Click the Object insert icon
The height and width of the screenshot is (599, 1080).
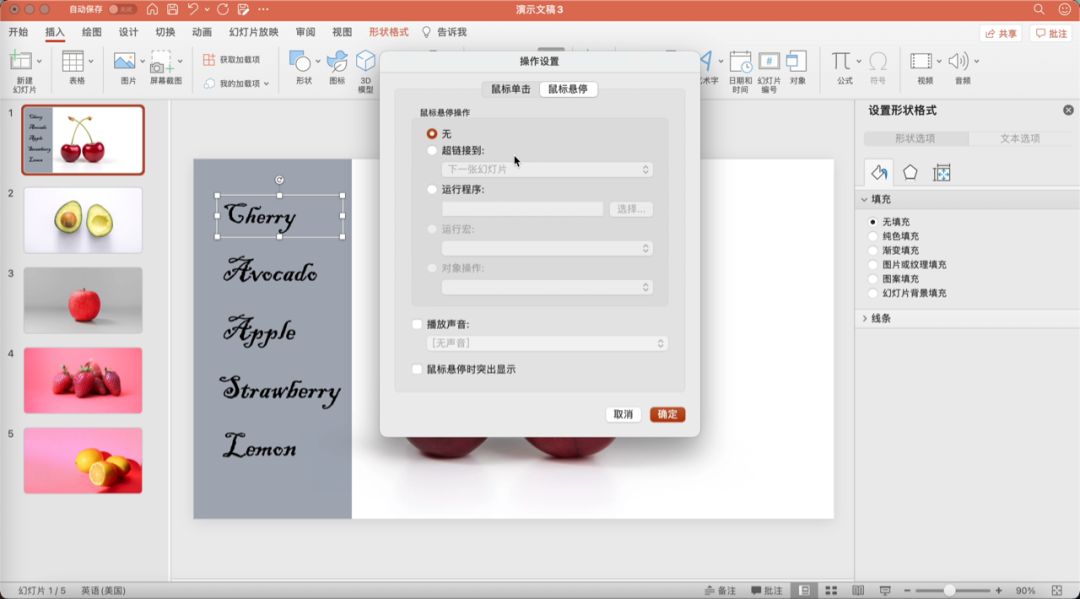pyautogui.click(x=797, y=61)
